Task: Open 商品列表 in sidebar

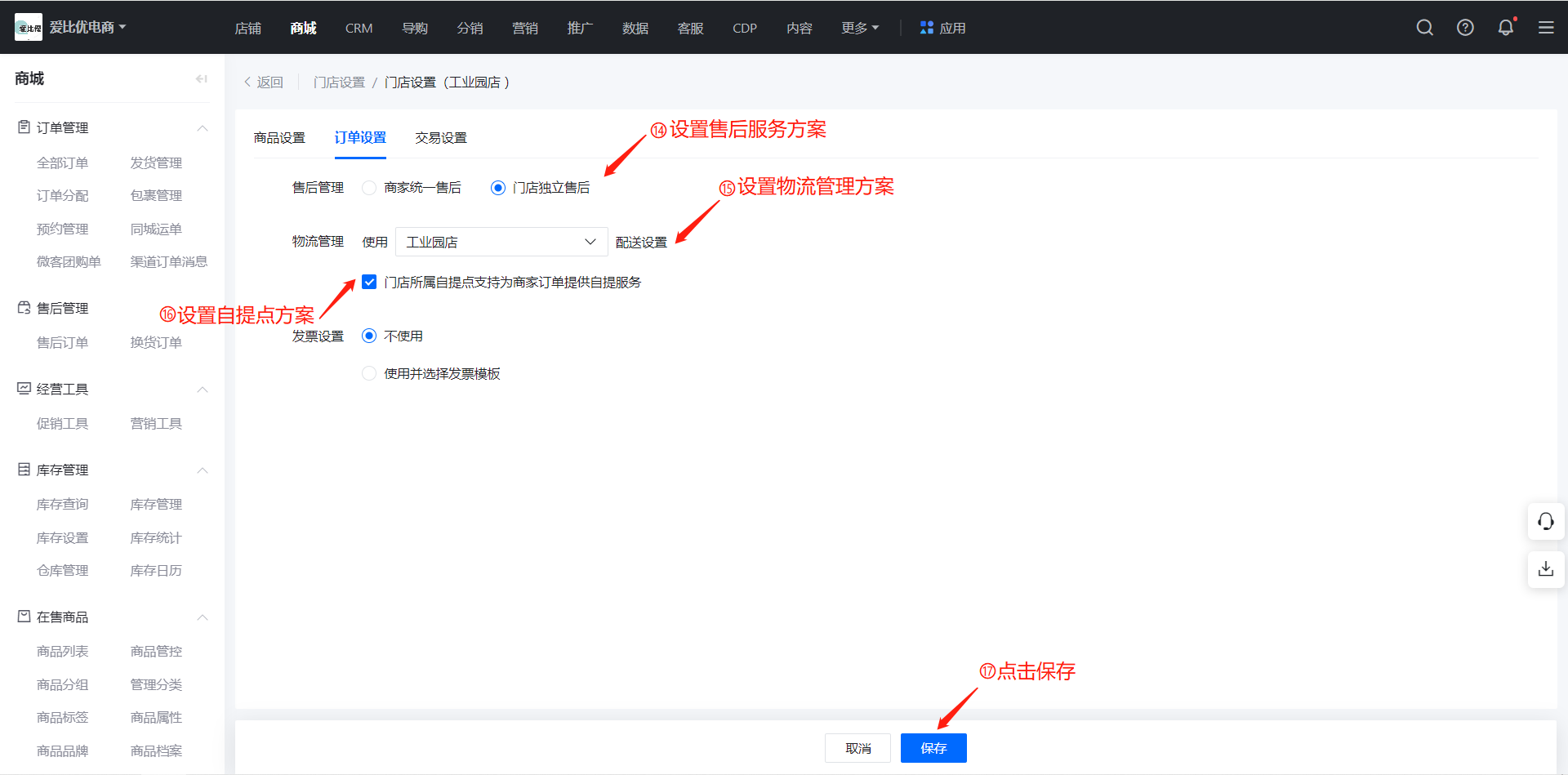Action: pyautogui.click(x=62, y=652)
